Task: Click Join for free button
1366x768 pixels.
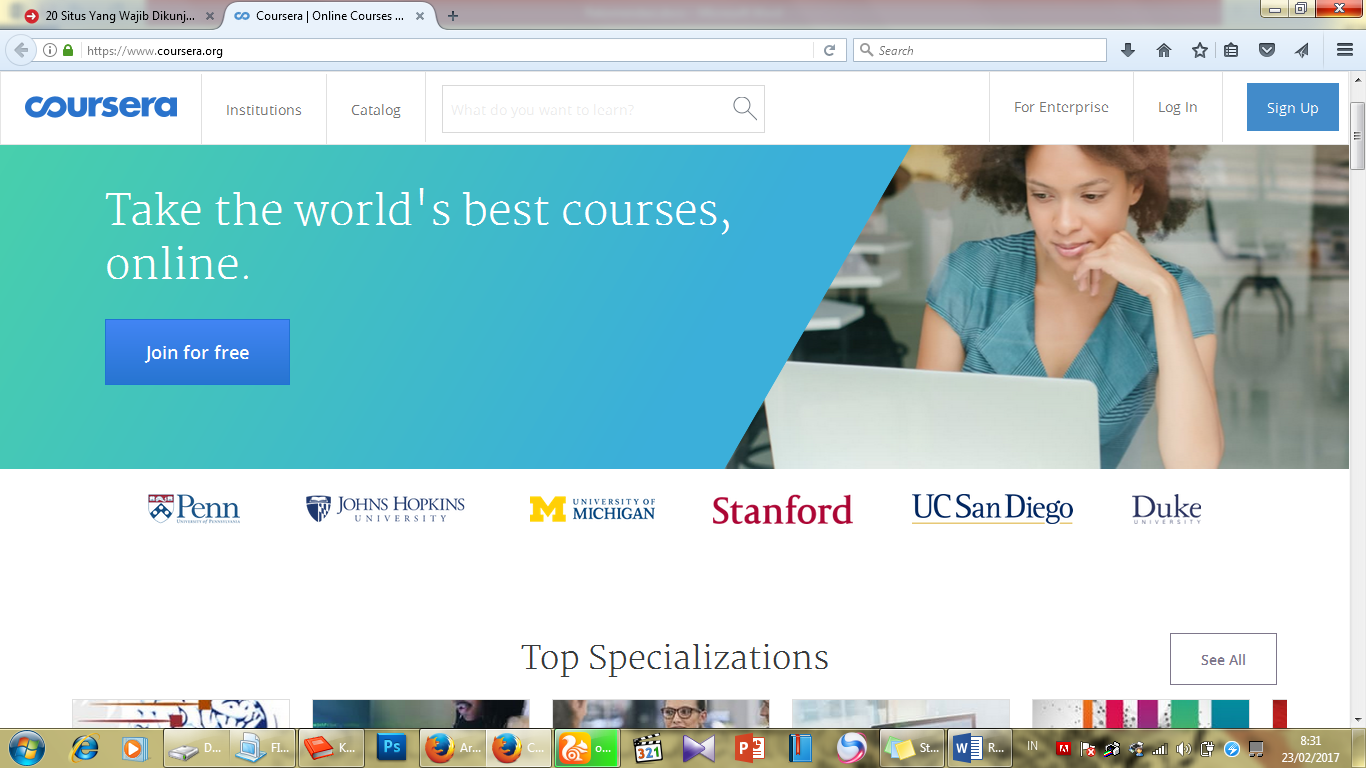Action: [197, 352]
